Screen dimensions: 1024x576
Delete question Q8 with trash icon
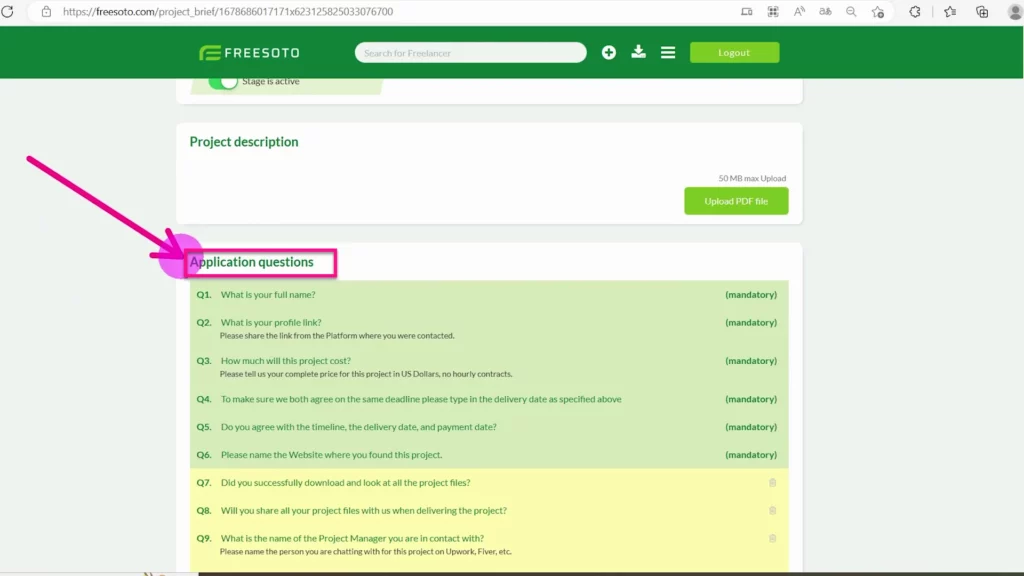[773, 511]
